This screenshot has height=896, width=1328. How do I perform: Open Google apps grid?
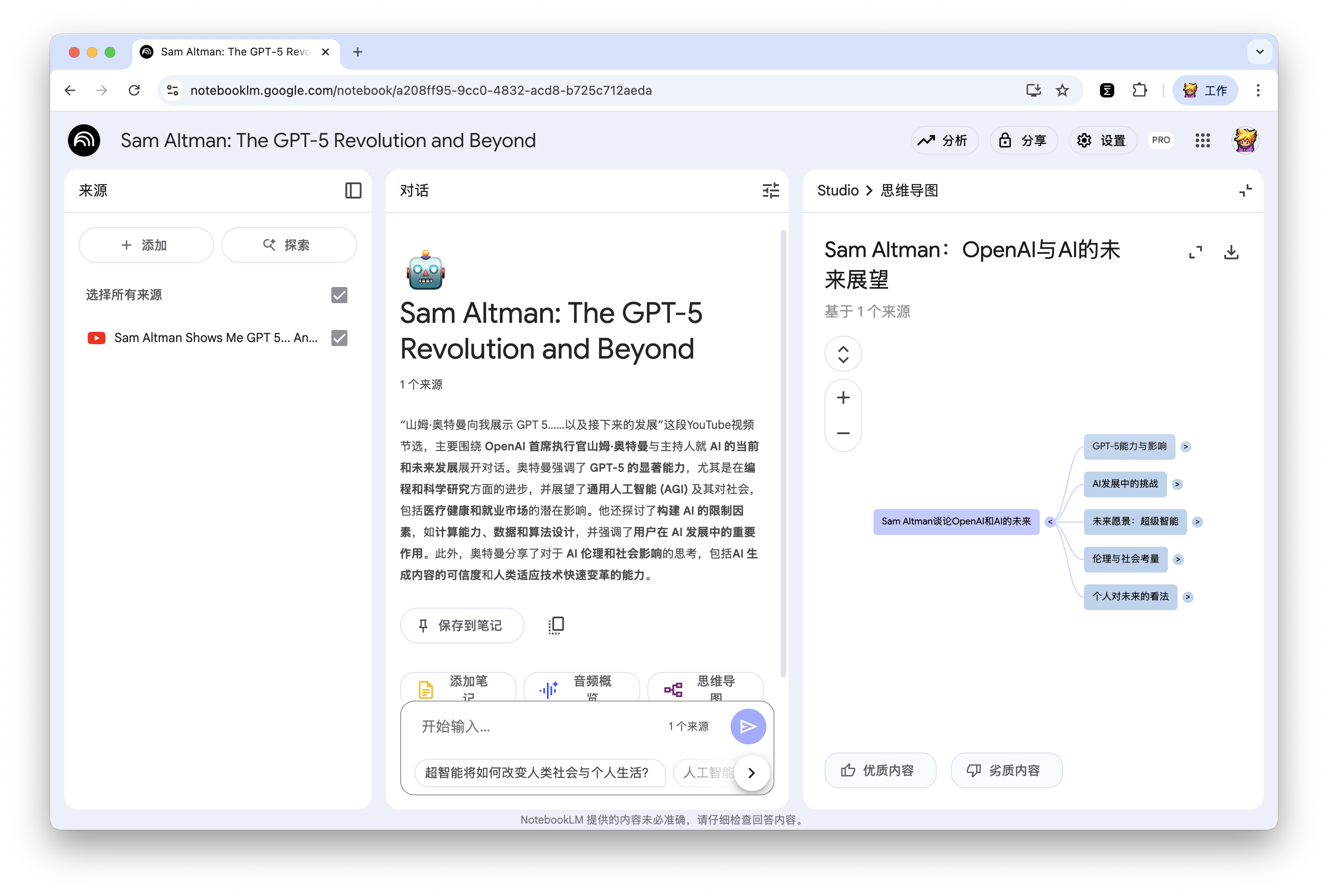(1202, 140)
